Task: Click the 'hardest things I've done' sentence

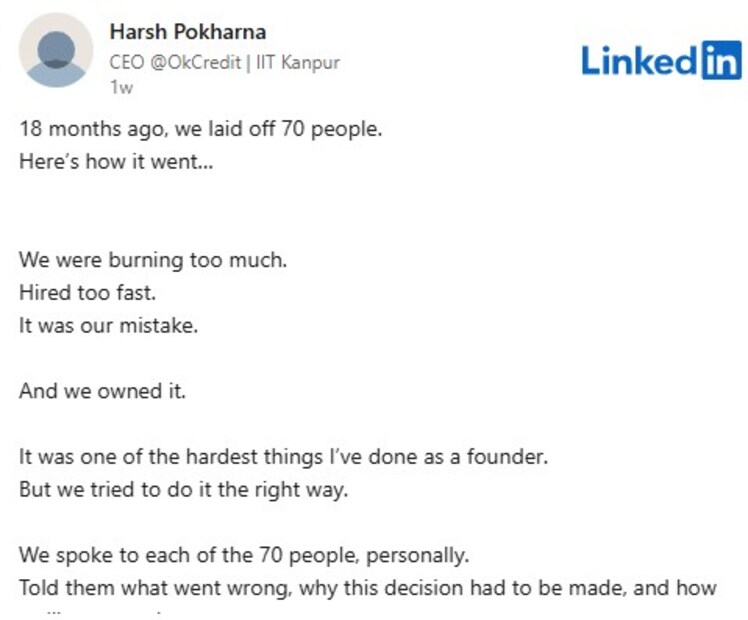Action: [285, 457]
